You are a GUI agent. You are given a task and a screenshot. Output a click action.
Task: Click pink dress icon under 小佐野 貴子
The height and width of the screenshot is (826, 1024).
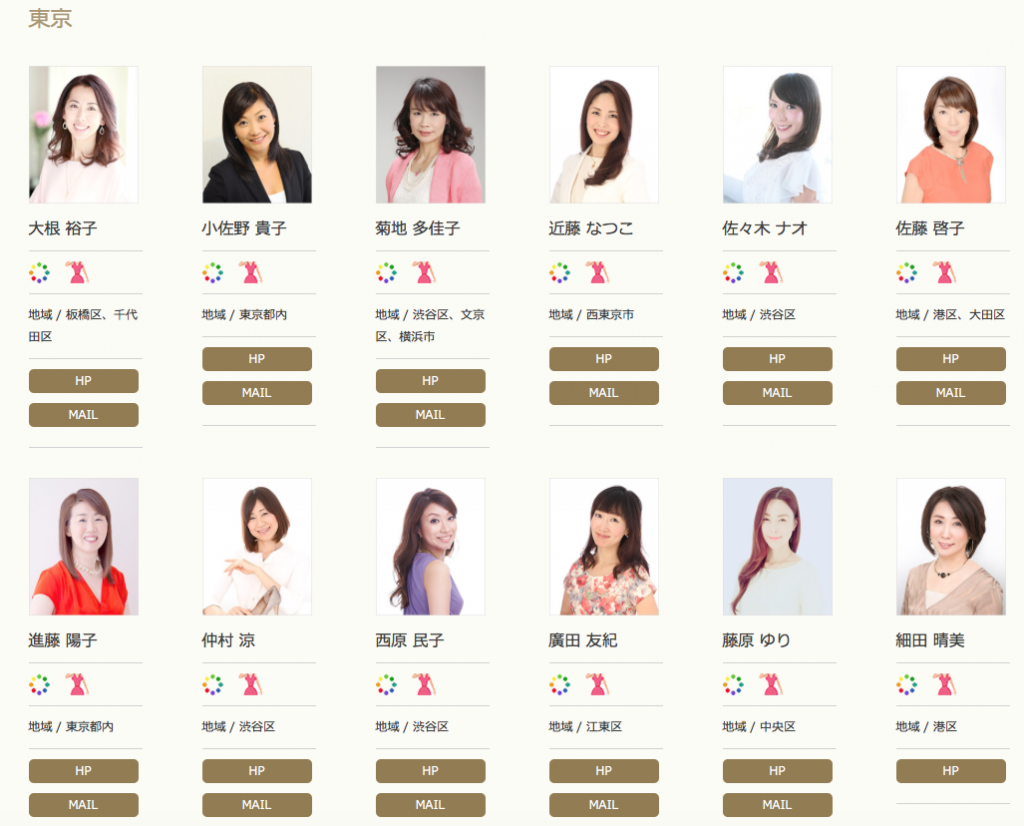point(250,272)
